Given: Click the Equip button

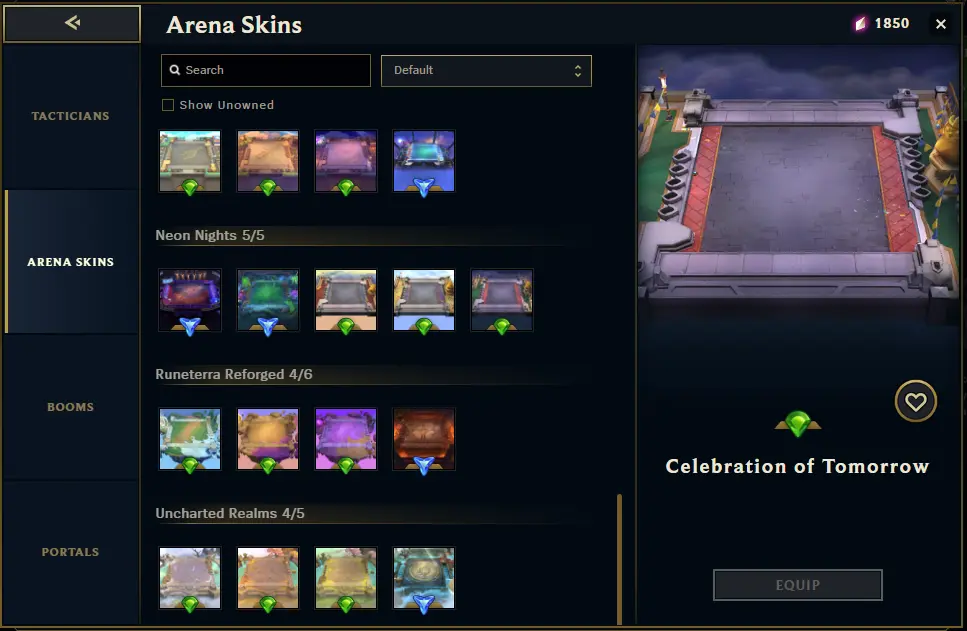Looking at the screenshot, I should pos(797,585).
